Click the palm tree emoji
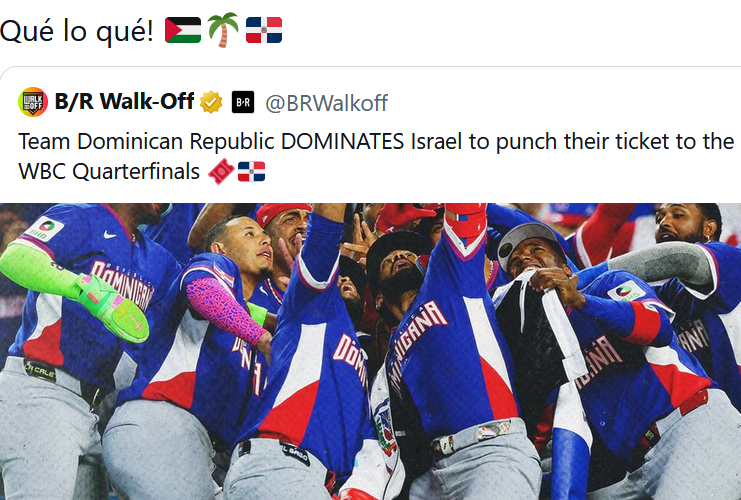The width and height of the screenshot is (741, 500). [223, 30]
